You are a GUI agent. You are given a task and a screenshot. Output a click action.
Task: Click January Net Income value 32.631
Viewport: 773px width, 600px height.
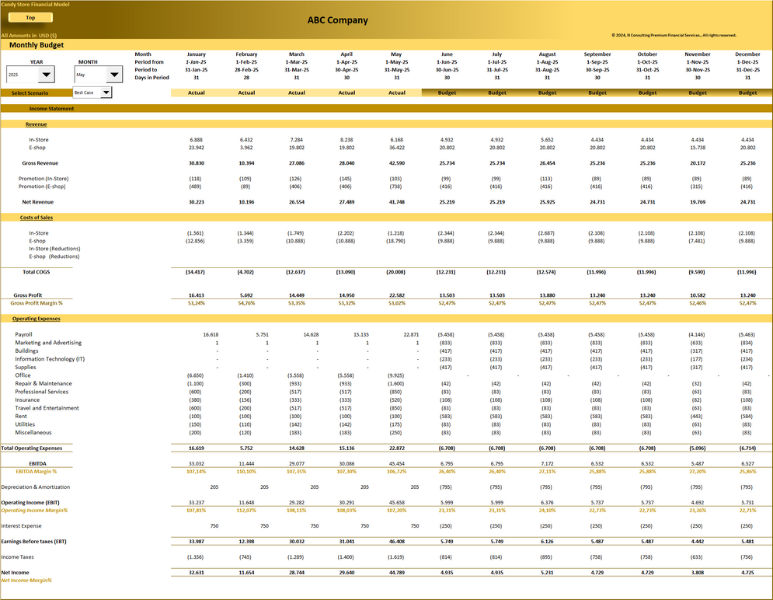point(196,572)
